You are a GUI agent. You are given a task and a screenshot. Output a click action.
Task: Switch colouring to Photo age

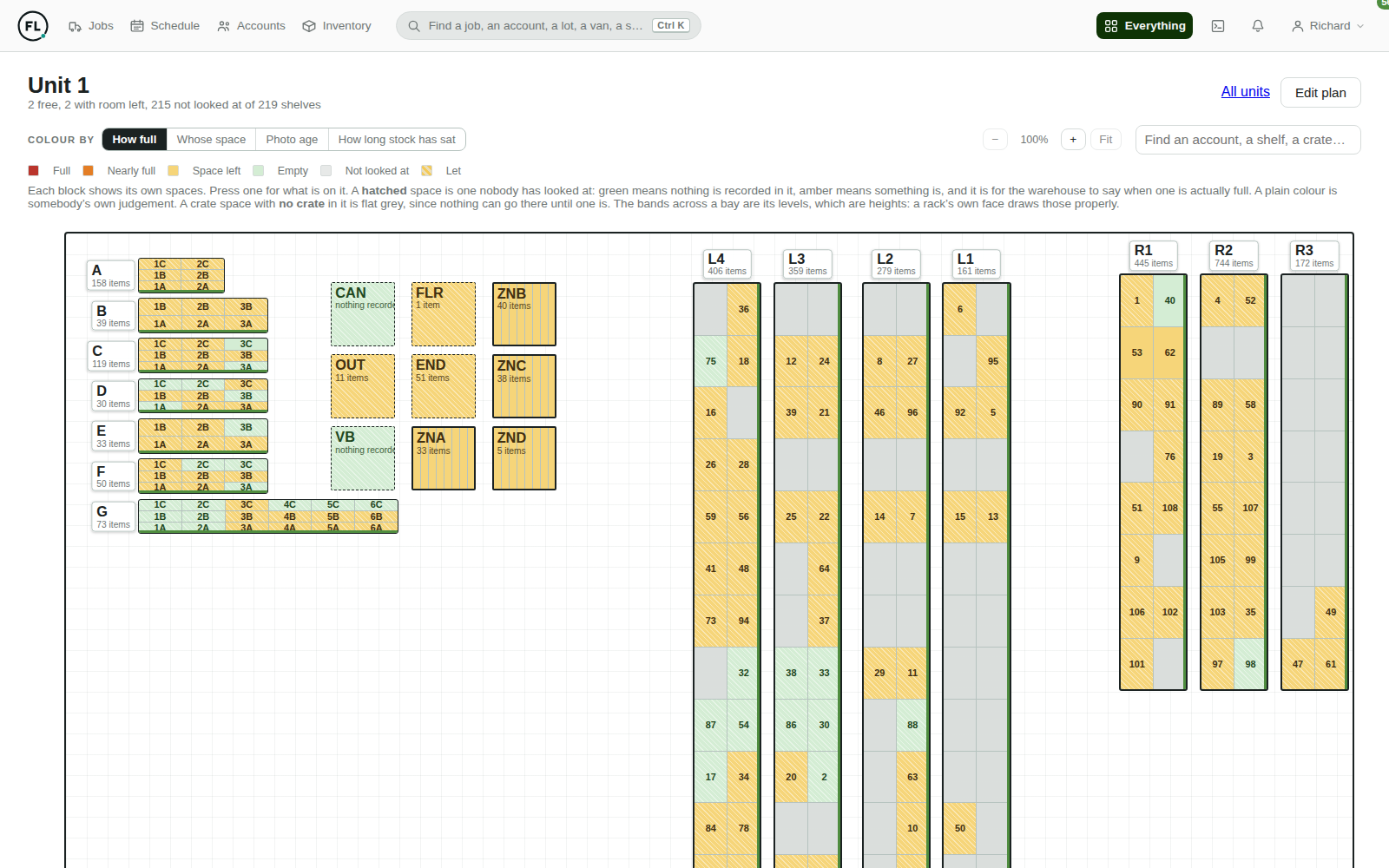(x=292, y=140)
